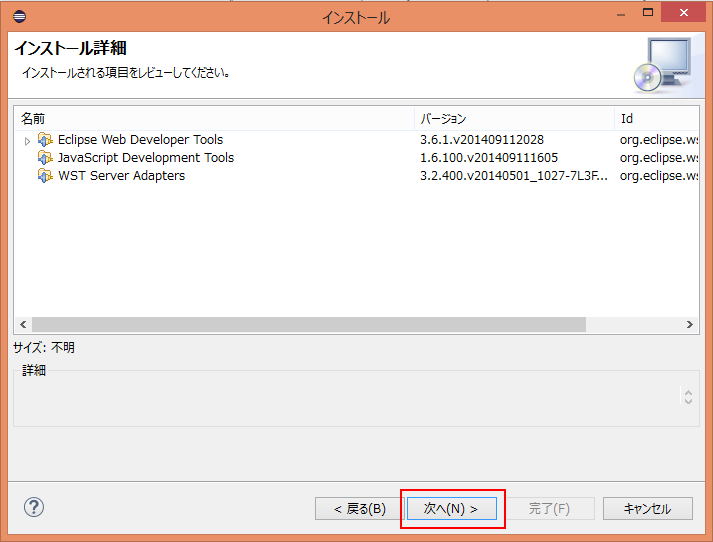Click the Id cell of the WST Server Adapters row
The height and width of the screenshot is (542, 713).
[659, 176]
